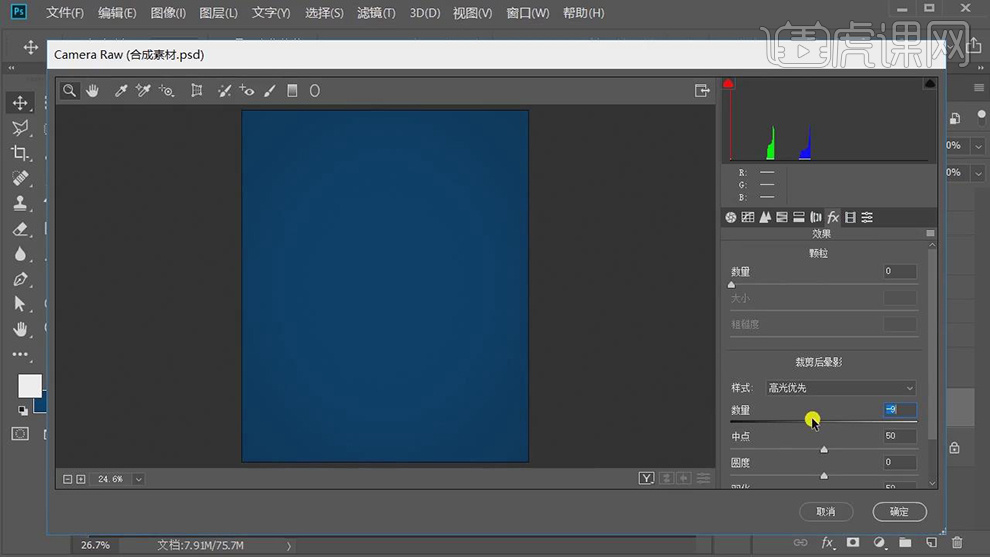
Task: Click the open preferences icon at toolbar right
Action: pos(702,91)
